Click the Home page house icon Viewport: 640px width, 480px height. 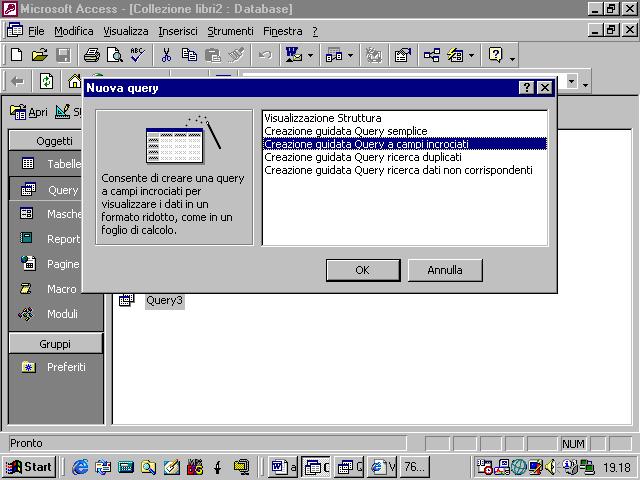tap(74, 81)
